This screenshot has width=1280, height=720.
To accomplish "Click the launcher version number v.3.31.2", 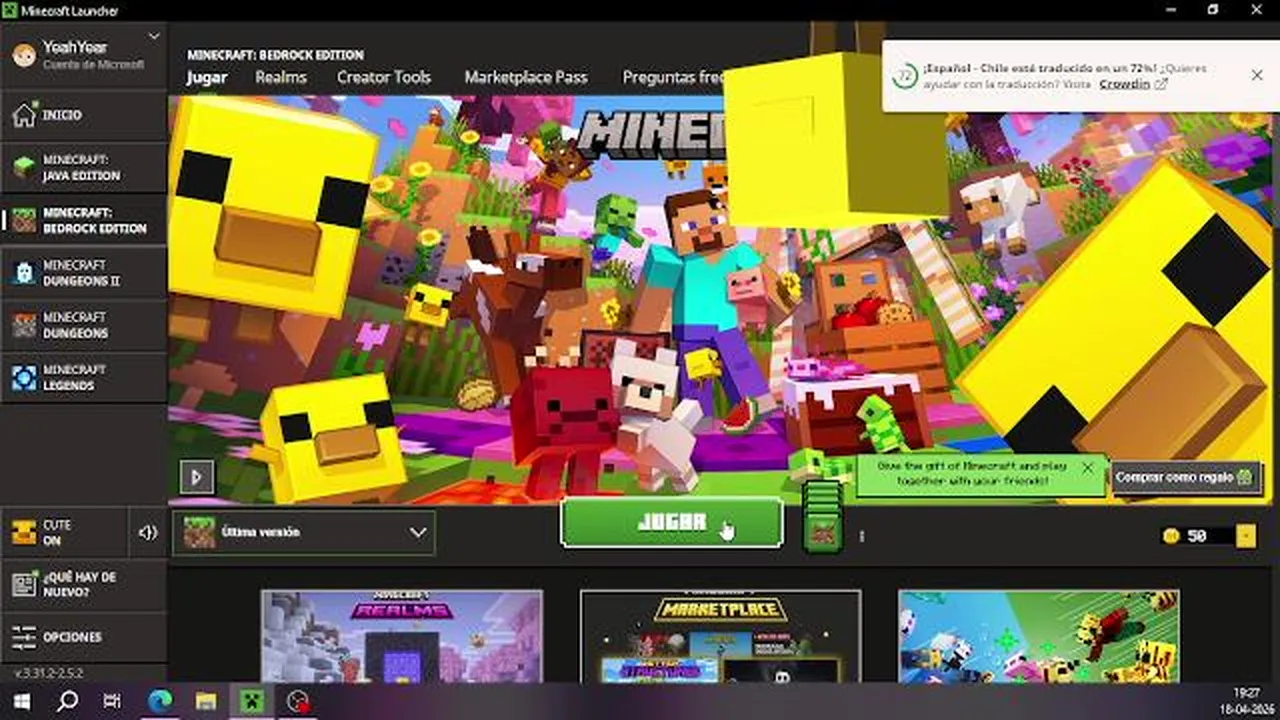I will [x=48, y=674].
